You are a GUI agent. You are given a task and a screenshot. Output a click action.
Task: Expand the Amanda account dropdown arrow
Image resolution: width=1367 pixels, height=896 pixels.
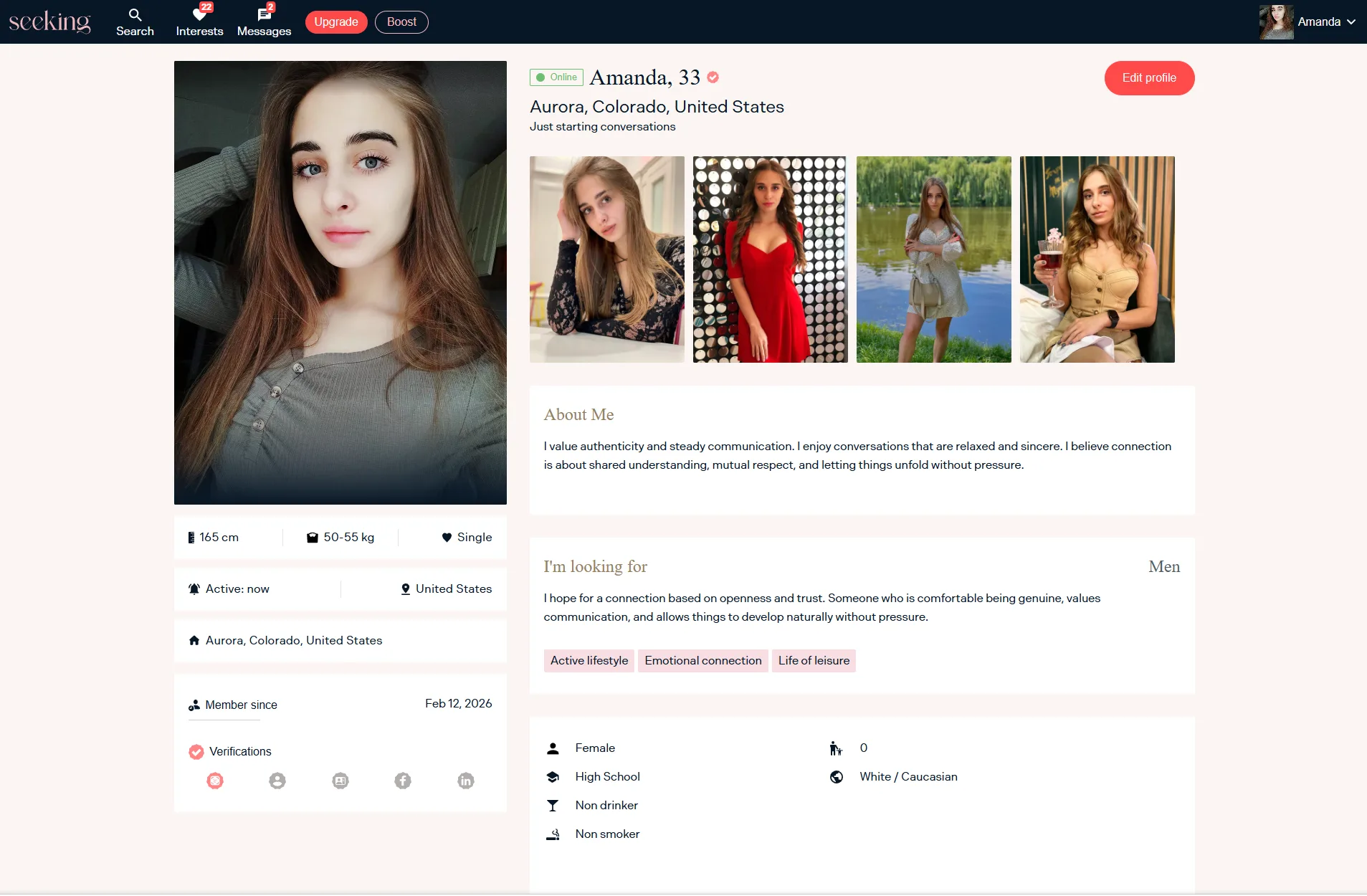coord(1351,22)
